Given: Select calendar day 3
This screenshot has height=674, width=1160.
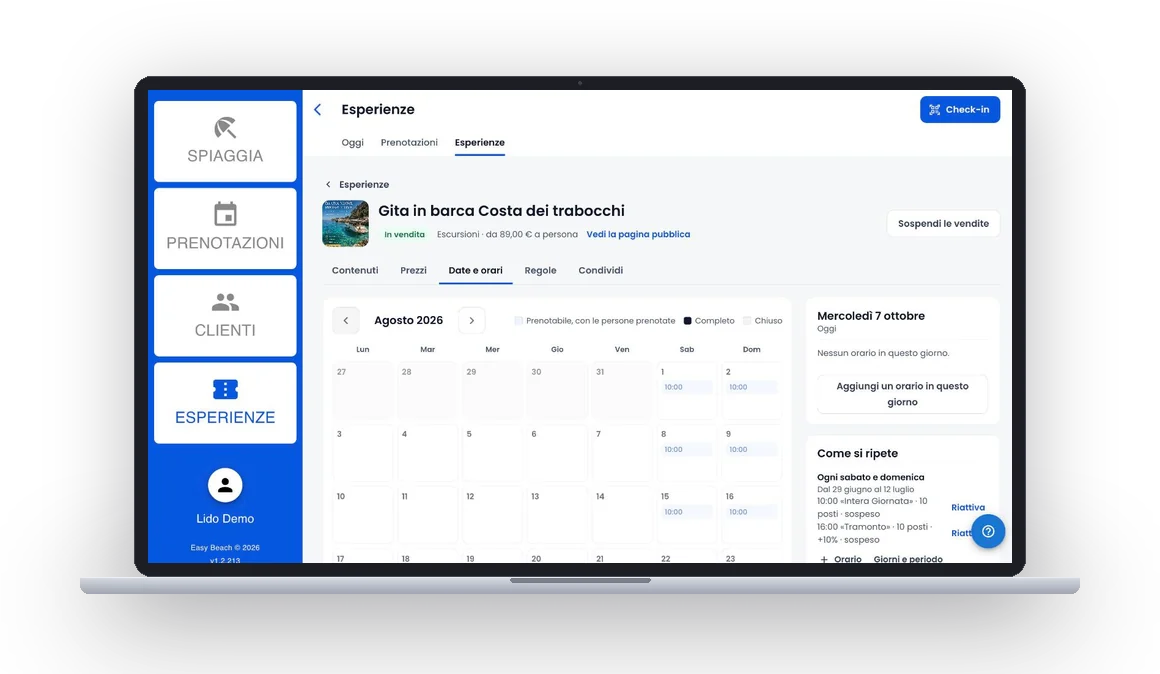Looking at the screenshot, I should point(362,454).
